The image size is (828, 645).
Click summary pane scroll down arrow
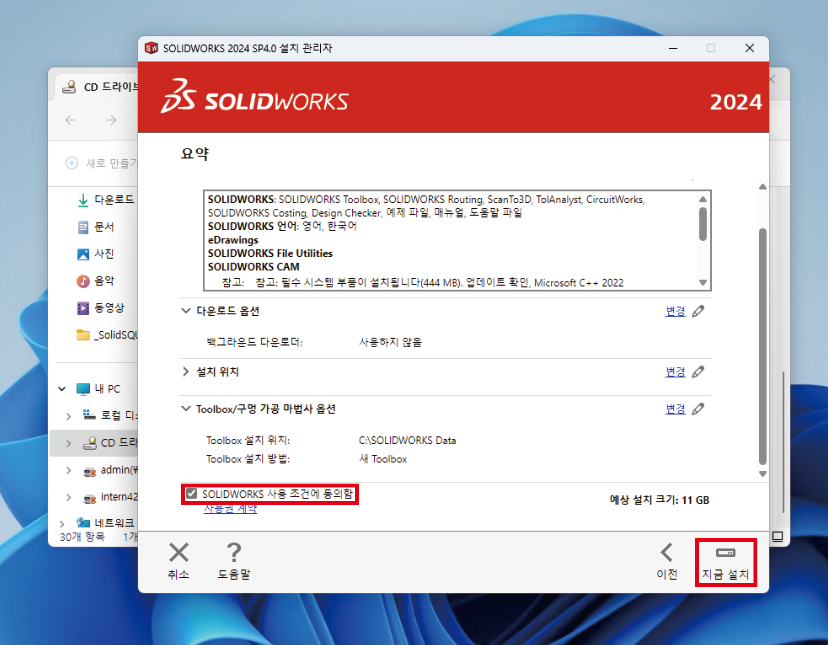(x=763, y=474)
